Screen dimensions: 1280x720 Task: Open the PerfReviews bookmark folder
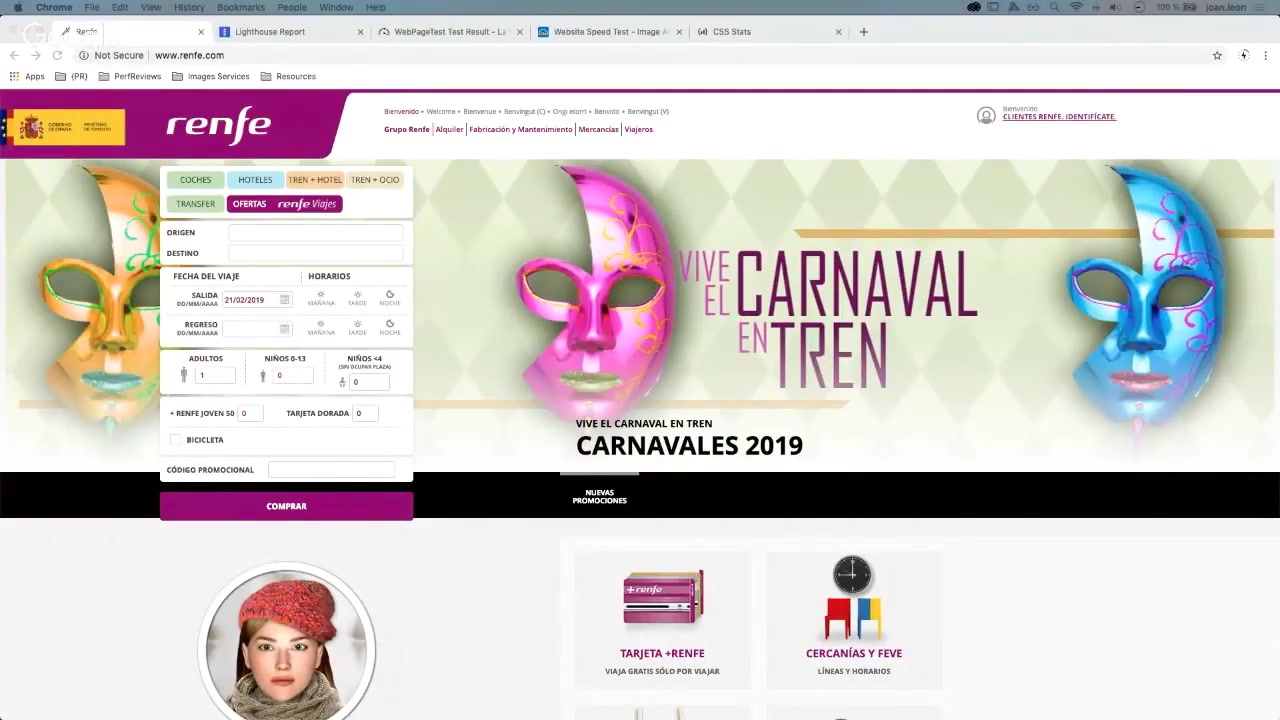129,76
